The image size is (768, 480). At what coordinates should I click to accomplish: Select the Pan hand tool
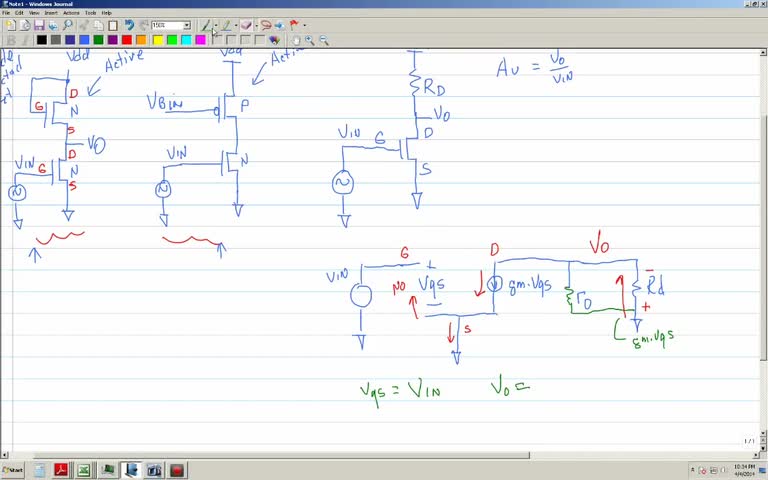(296, 40)
